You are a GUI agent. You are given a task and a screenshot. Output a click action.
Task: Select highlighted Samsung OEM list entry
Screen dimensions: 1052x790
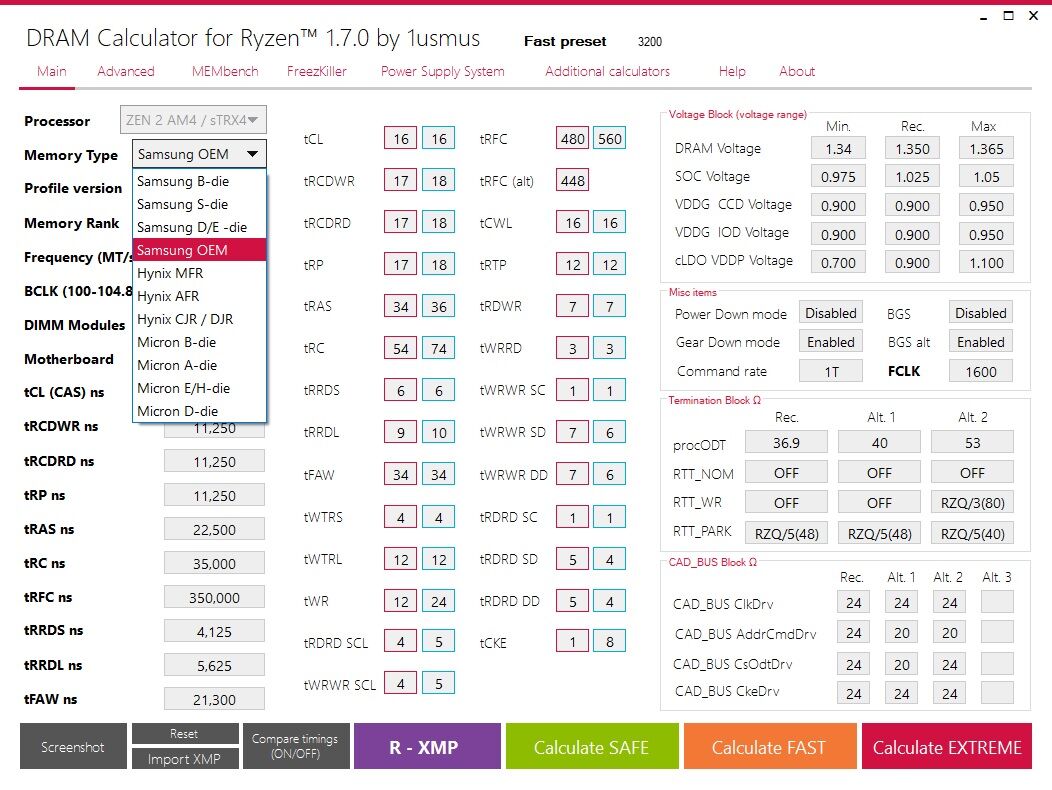pyautogui.click(x=199, y=250)
